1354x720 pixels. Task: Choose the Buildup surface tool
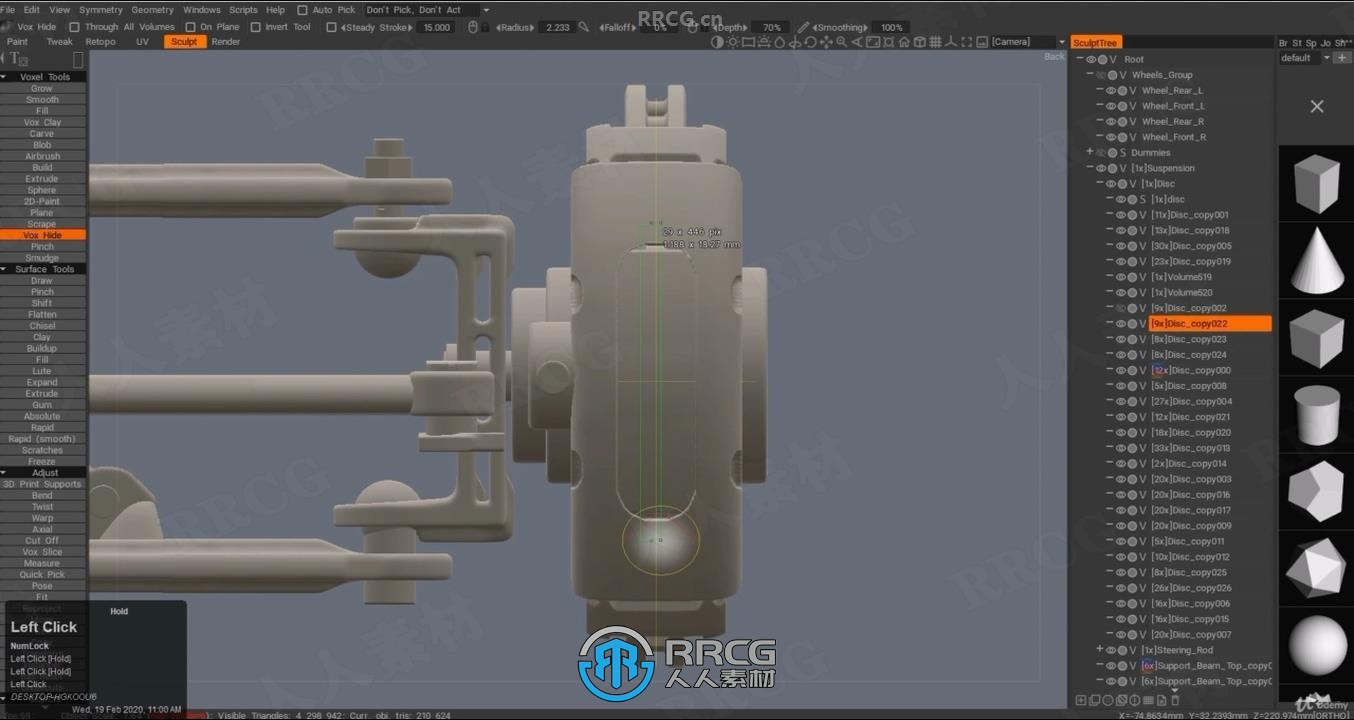coord(42,348)
